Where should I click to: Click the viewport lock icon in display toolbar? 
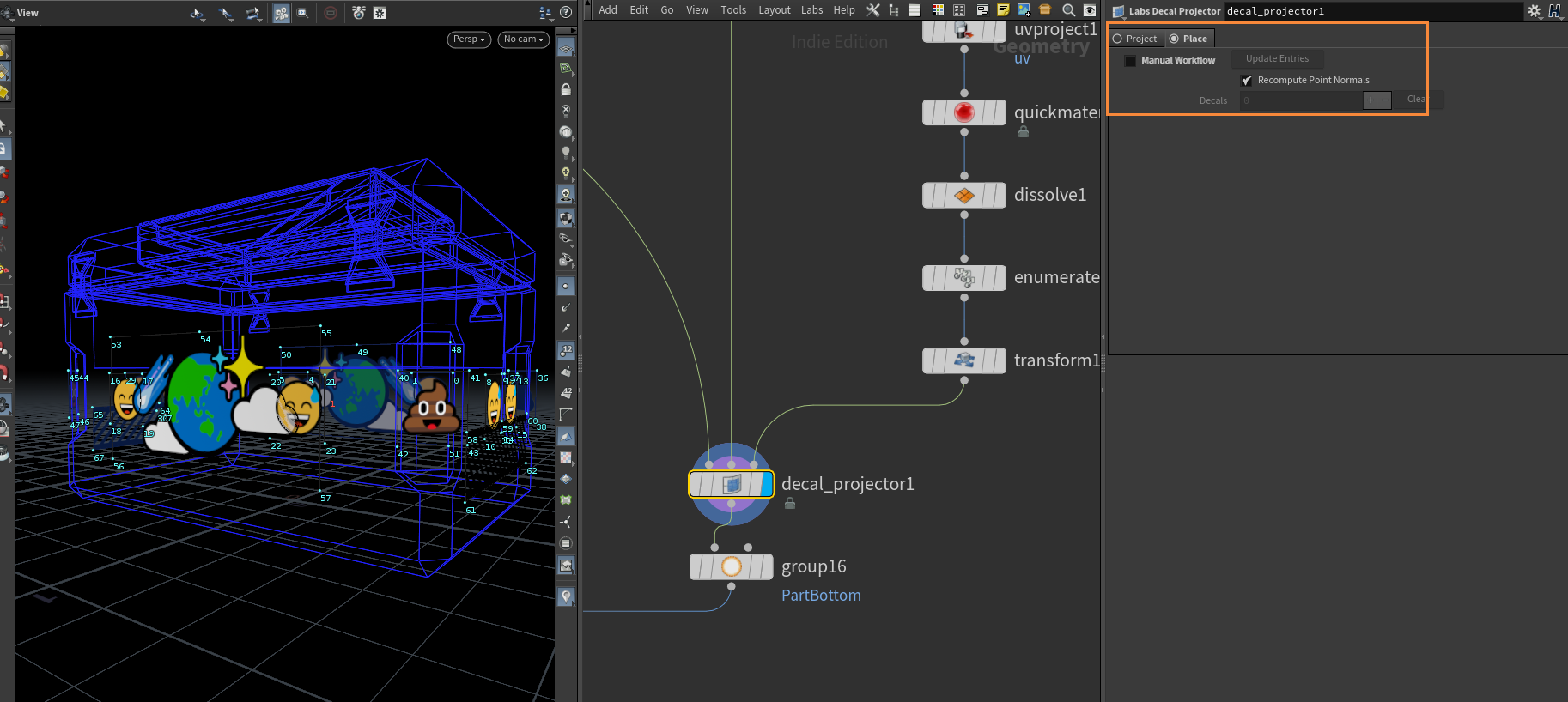(566, 89)
